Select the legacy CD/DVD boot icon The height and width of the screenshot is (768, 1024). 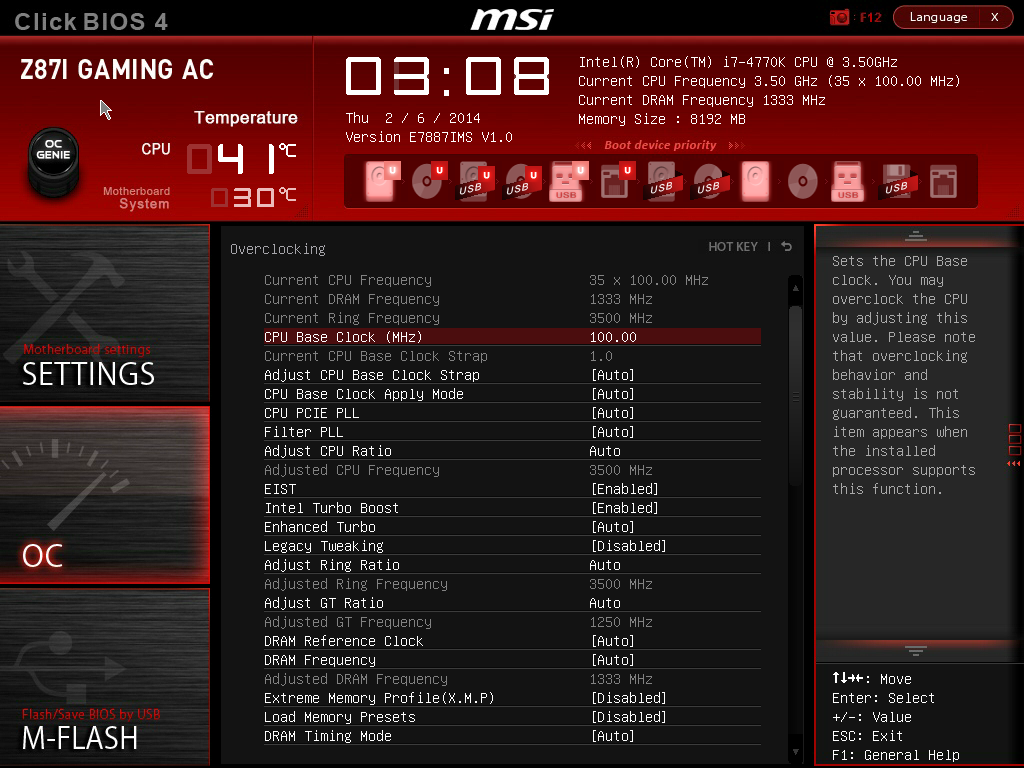(803, 180)
